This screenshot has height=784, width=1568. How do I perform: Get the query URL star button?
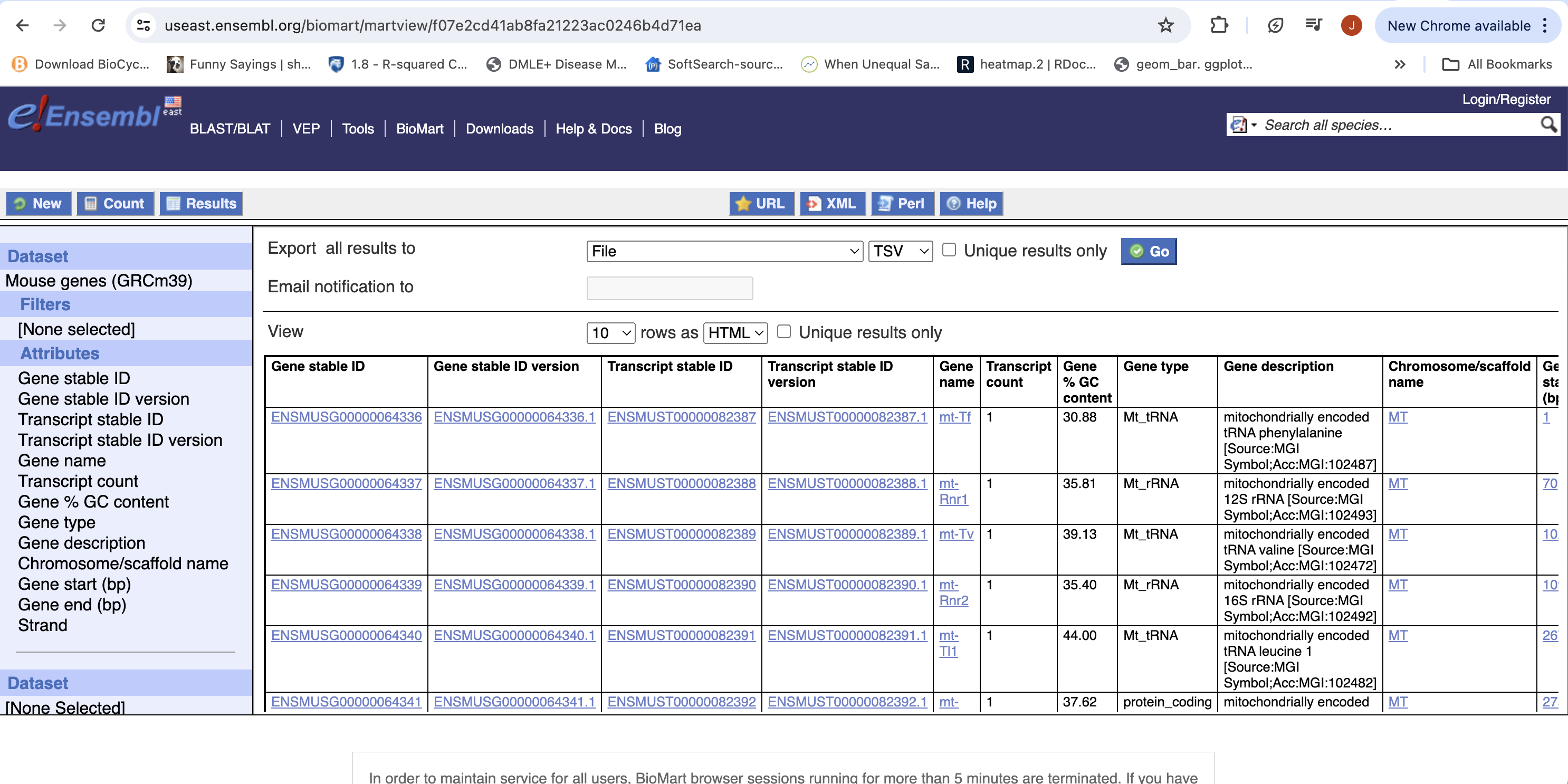click(761, 203)
